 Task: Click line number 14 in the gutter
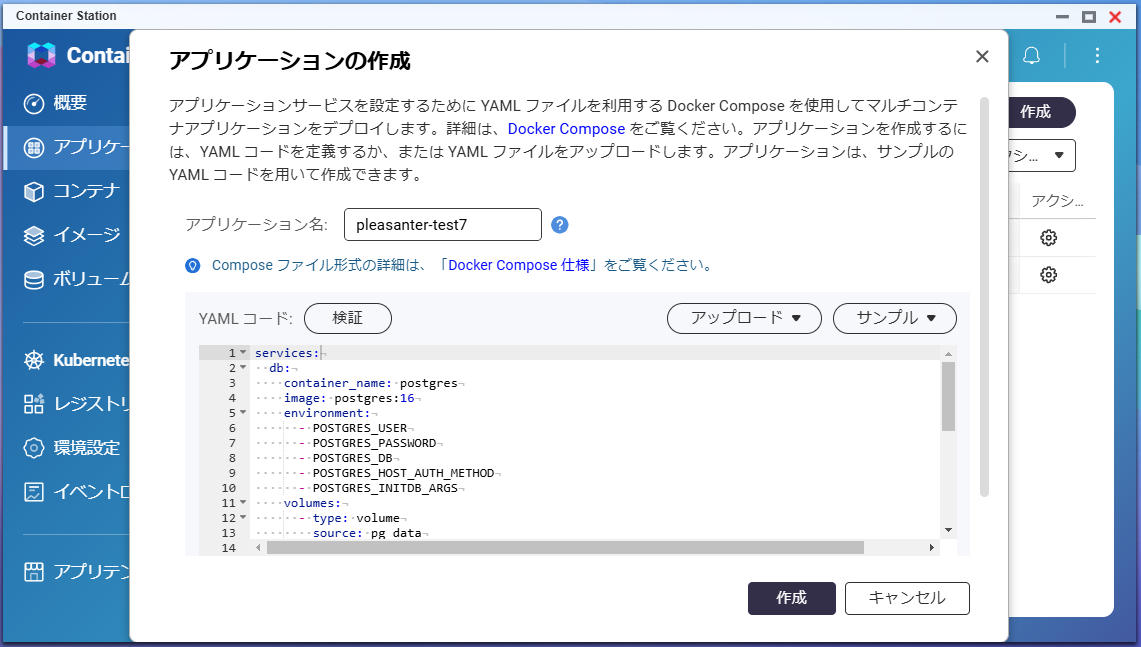coord(228,548)
